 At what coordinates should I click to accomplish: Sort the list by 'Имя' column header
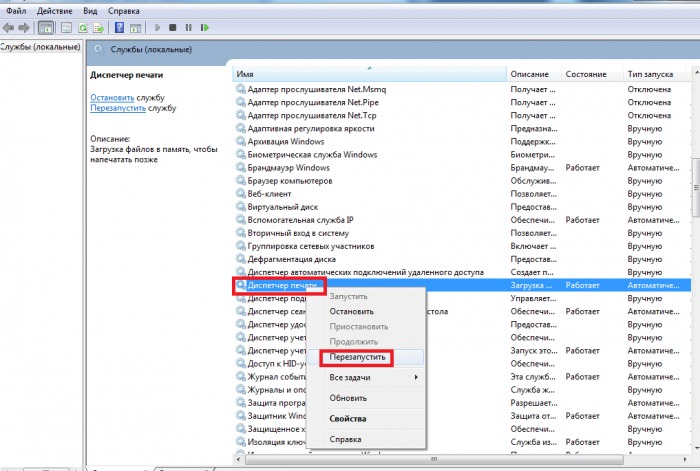click(370, 74)
